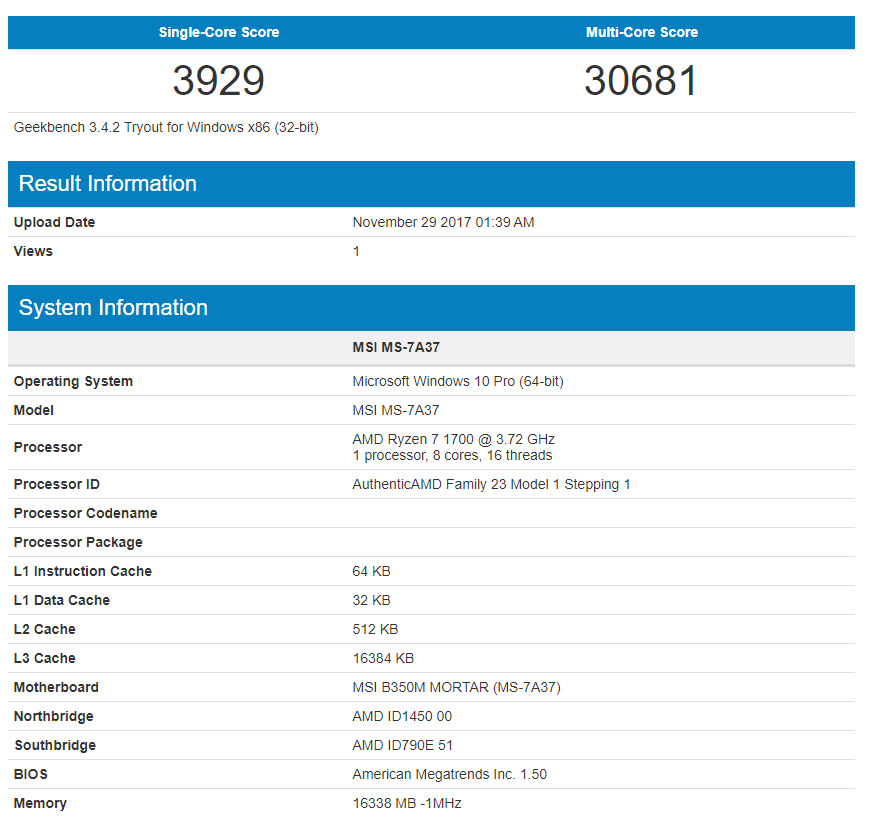The image size is (871, 829).
Task: Click the L3 Cache label
Action: click(x=44, y=658)
